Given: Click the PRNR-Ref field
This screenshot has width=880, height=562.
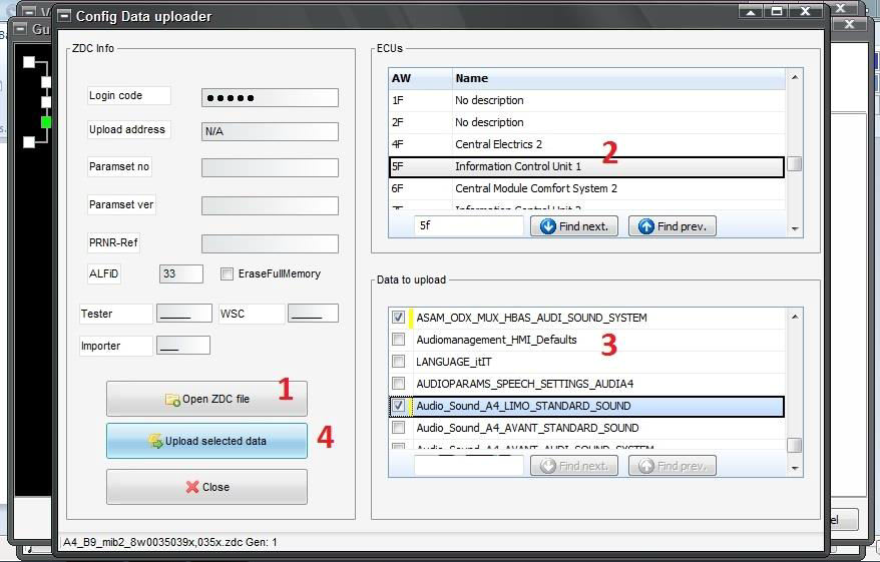Looking at the screenshot, I should pyautogui.click(x=270, y=244).
